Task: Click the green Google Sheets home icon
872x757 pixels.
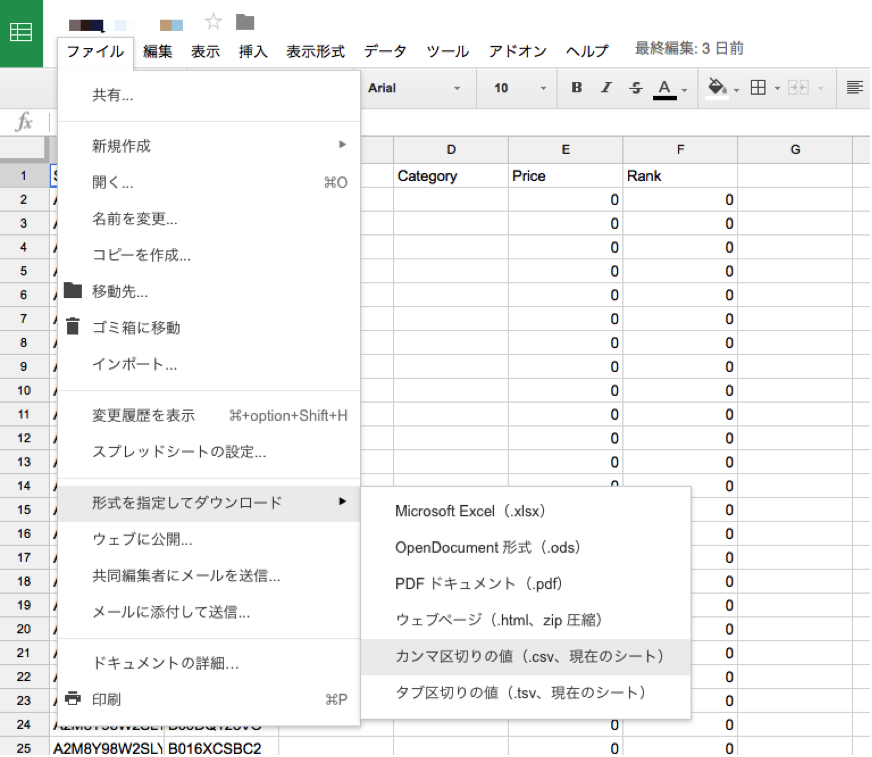Action: (21, 33)
